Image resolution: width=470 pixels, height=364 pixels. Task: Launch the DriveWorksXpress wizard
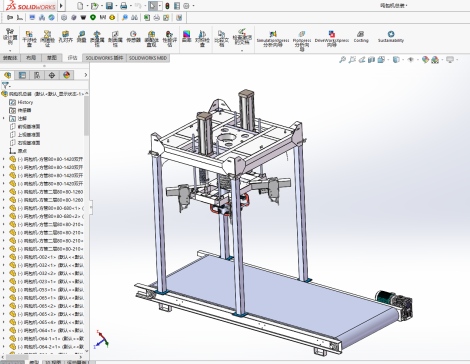pos(332,39)
